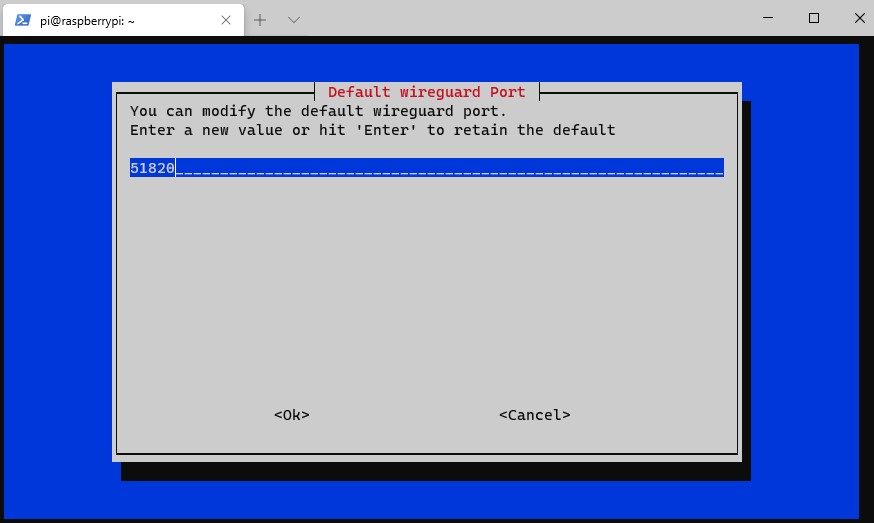Open a new terminal tab with plus
Image resolution: width=874 pixels, height=523 pixels.
[260, 20]
